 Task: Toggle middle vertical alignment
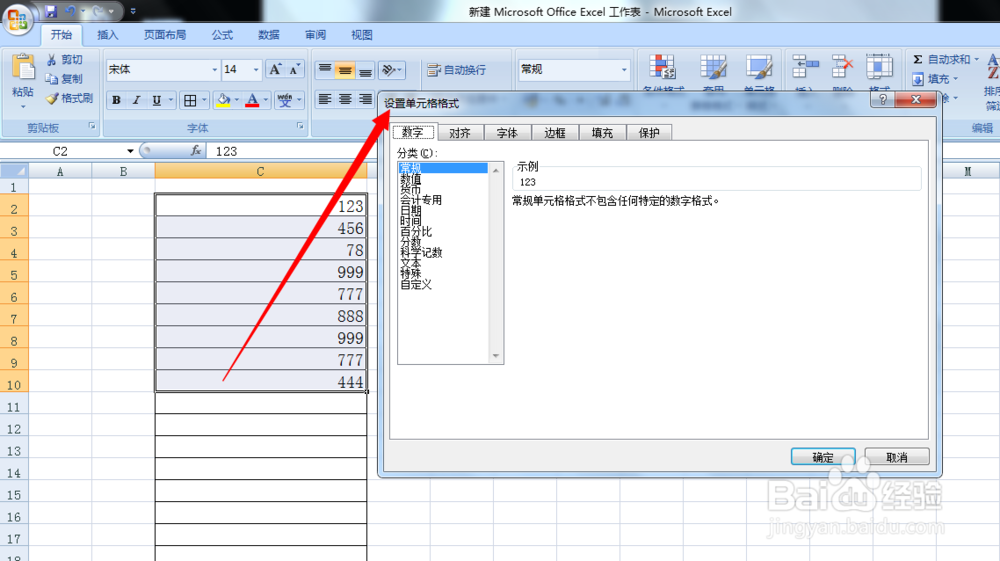(345, 69)
